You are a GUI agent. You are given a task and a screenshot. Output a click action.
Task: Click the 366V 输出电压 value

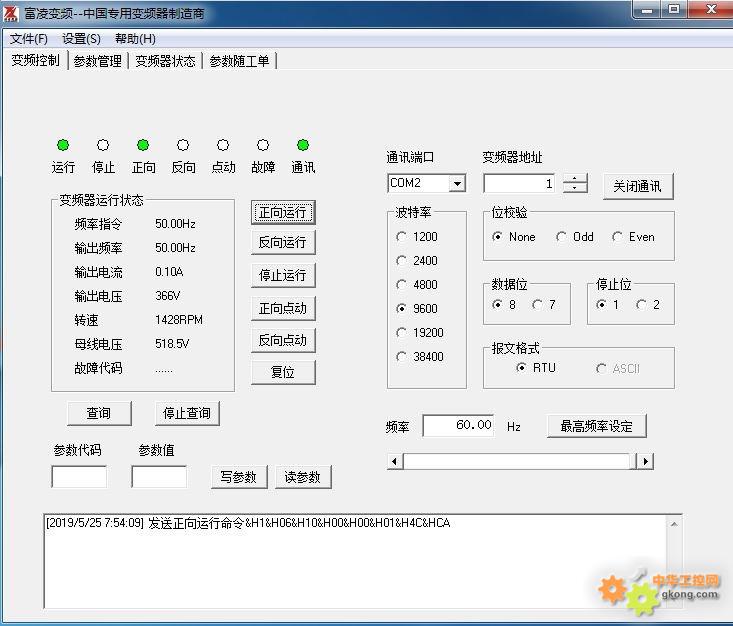[x=167, y=295]
